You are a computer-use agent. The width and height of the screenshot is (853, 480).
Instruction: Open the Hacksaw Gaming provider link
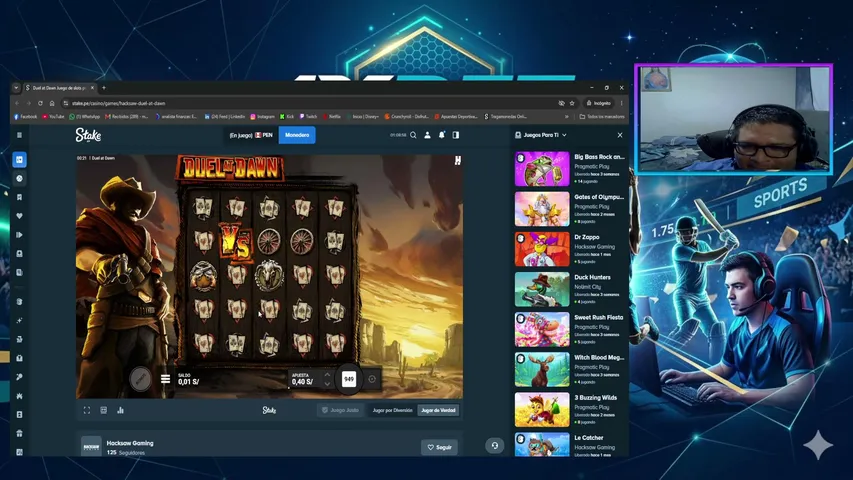(x=130, y=443)
